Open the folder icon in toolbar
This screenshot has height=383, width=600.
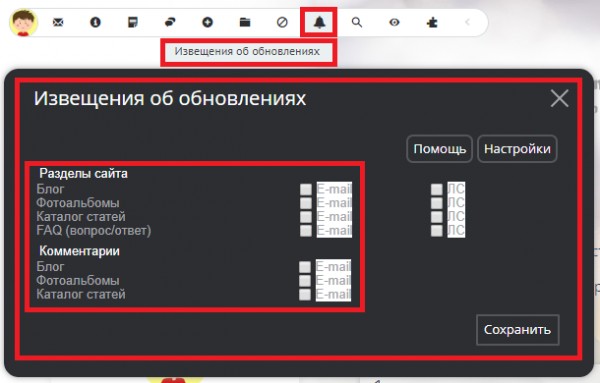[x=245, y=23]
